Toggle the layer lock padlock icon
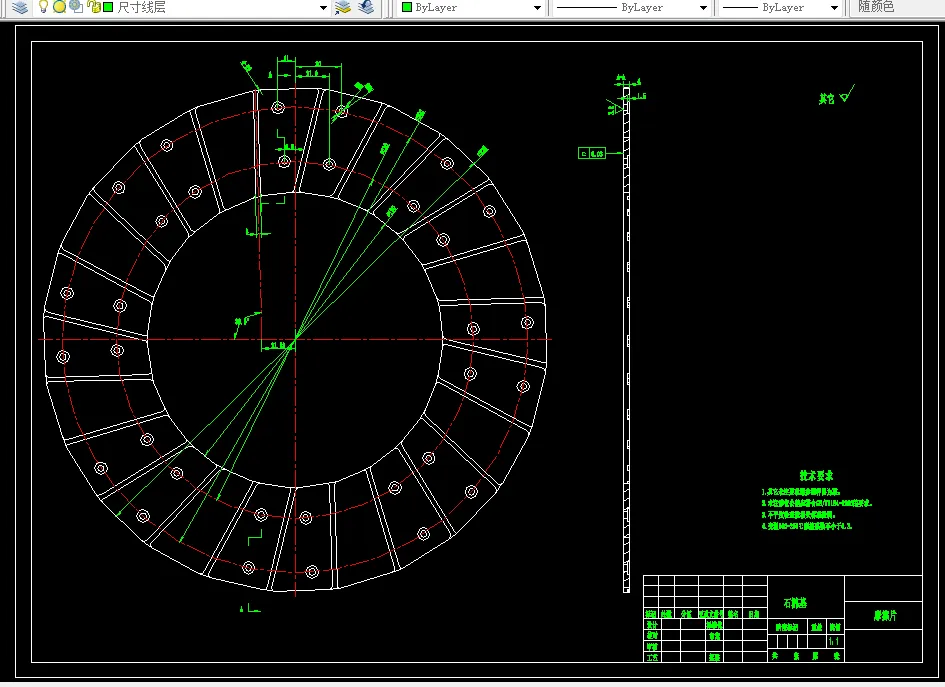Viewport: 945px width, 687px height. click(x=93, y=7)
